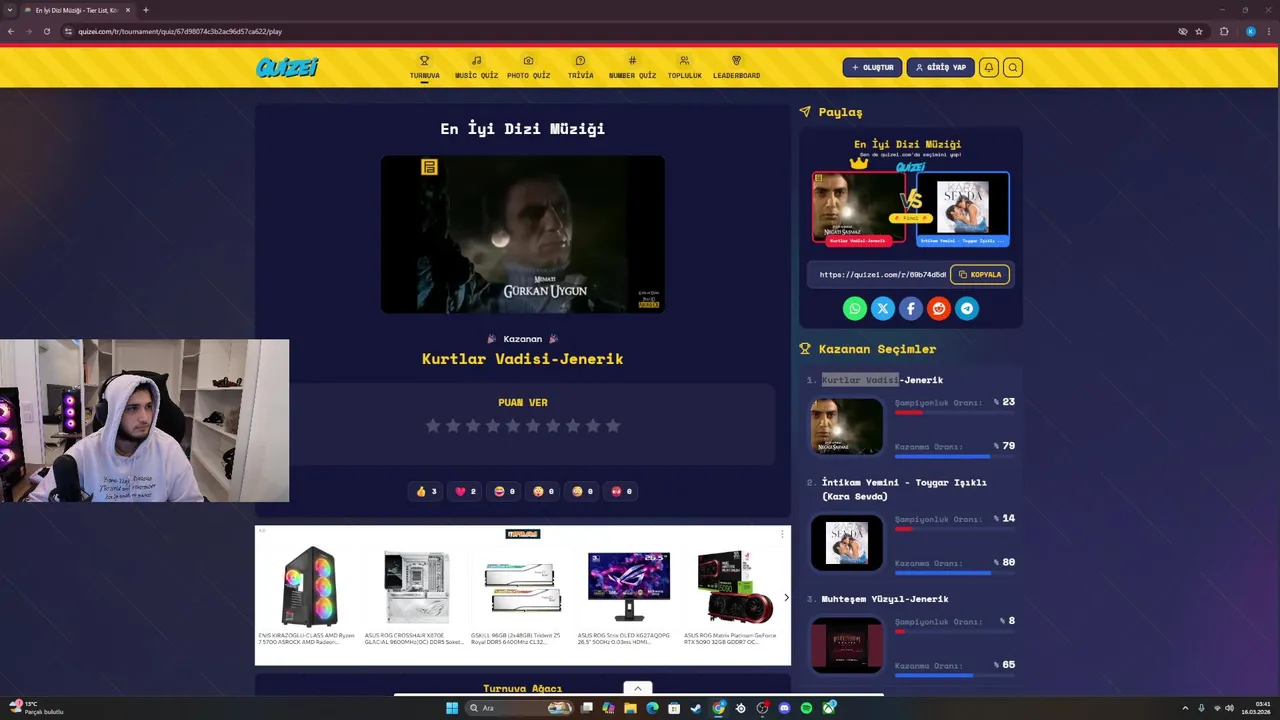
Task: Give a five-star rating
Action: [513, 426]
